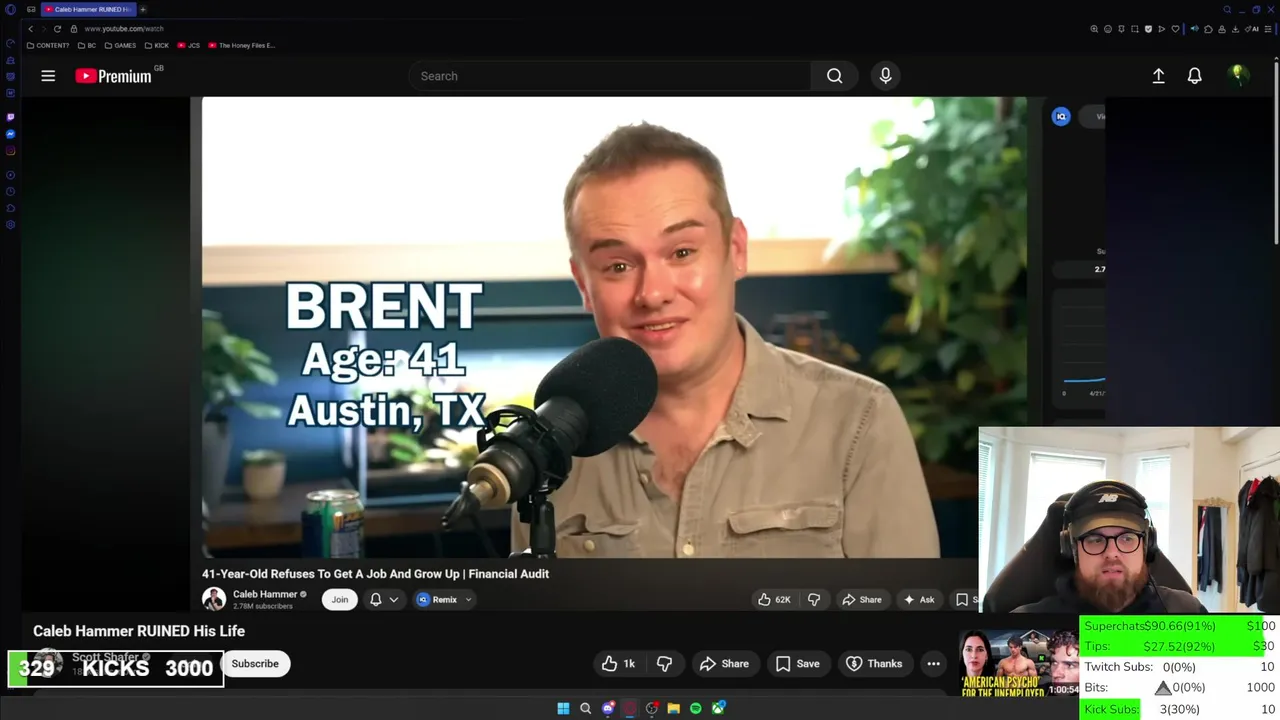This screenshot has height=720, width=1280.
Task: Dislike the Caleb Hammer RUINED video
Action: tap(664, 664)
